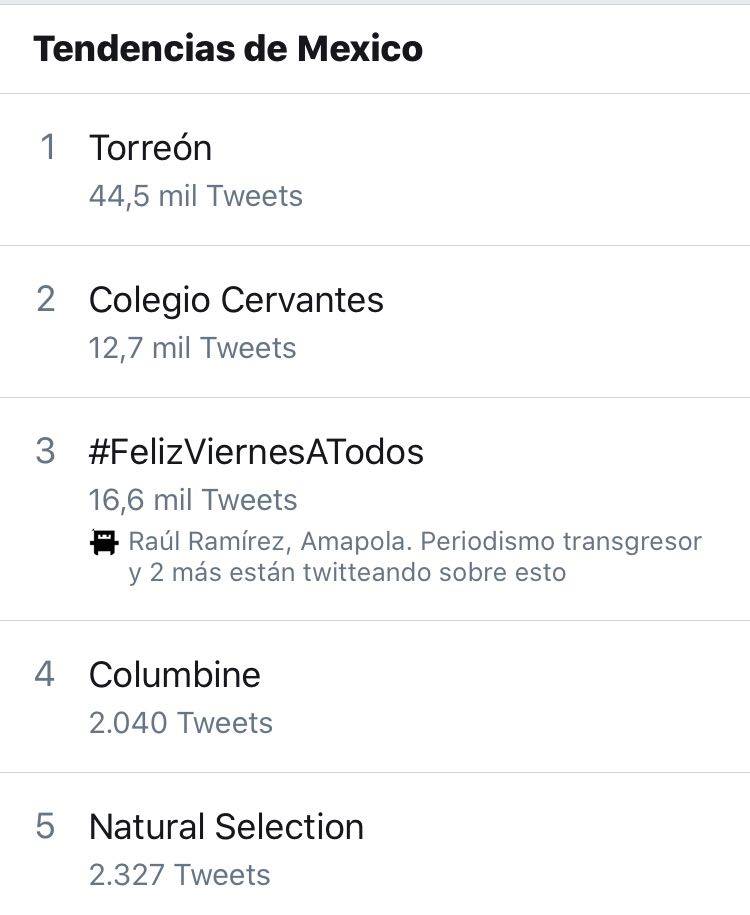Click the rank number 5 beside Natural Selection
The image size is (750, 915).
click(x=45, y=827)
